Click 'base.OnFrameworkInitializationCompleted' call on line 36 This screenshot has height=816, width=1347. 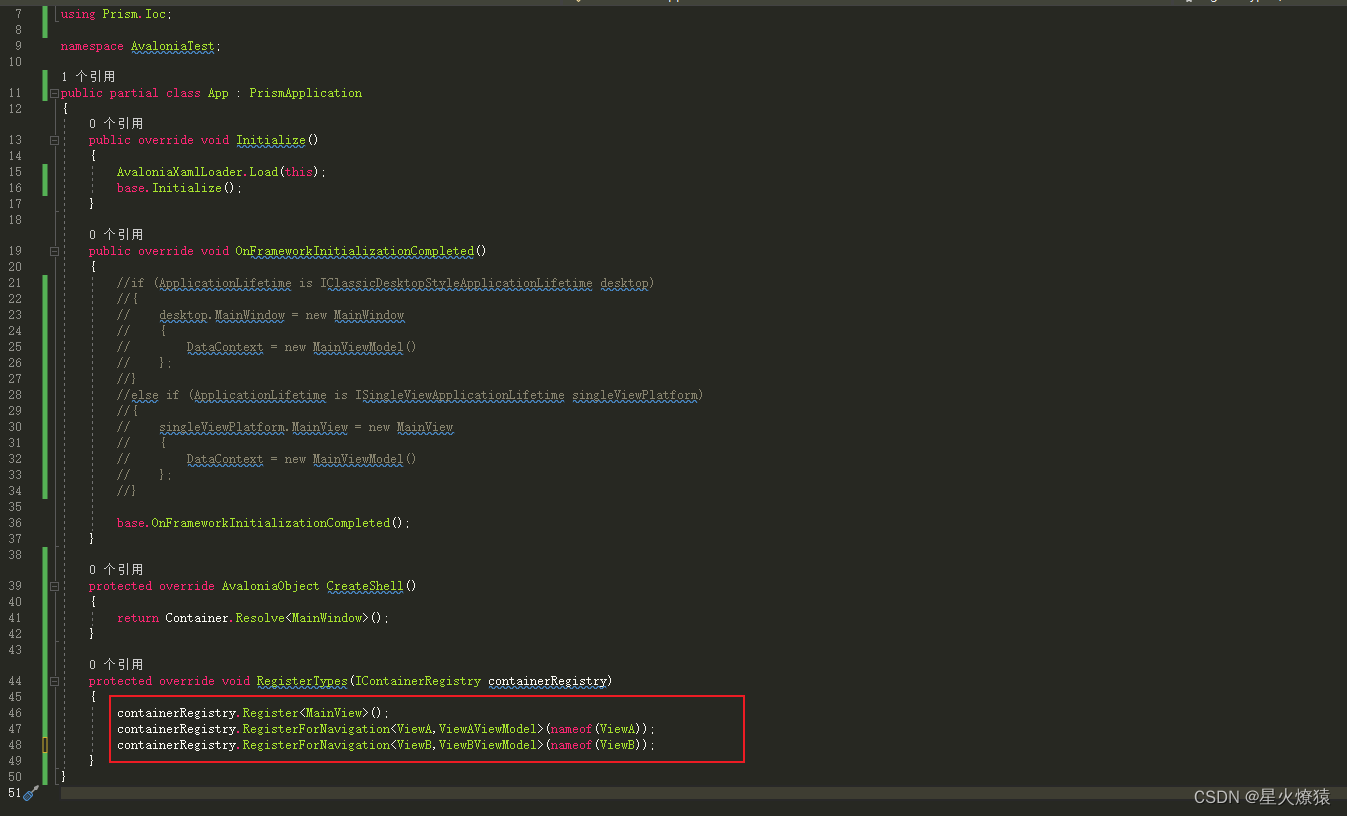[x=253, y=523]
